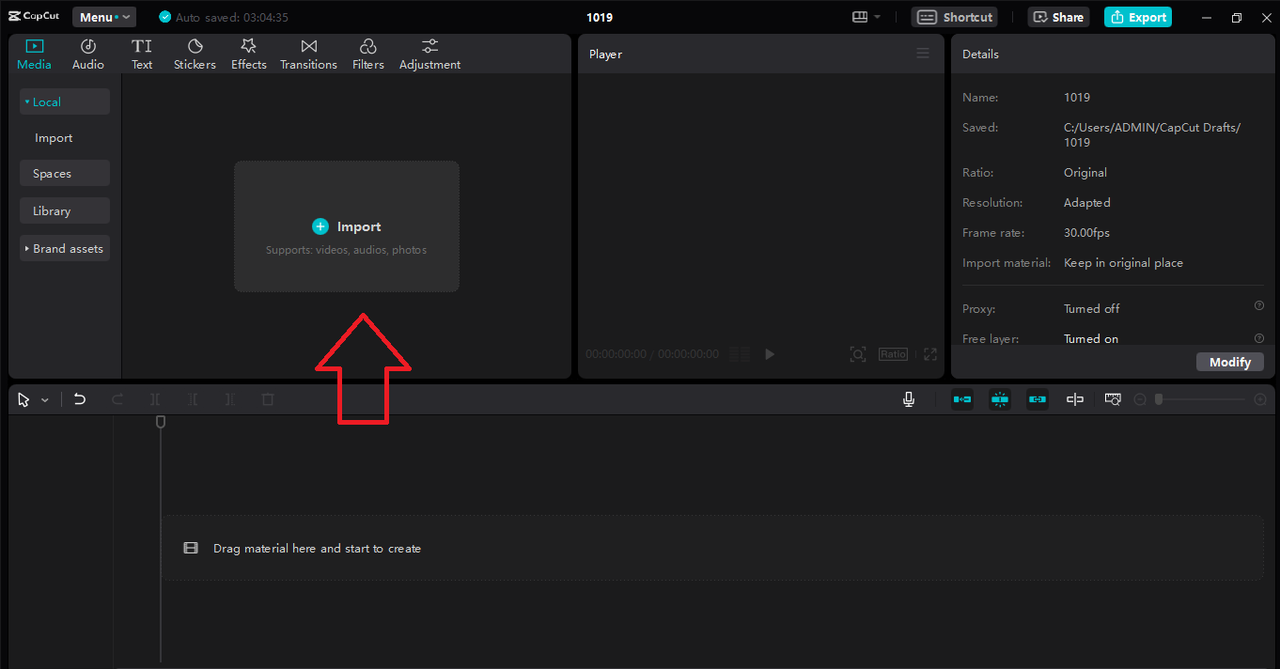Click the player timecode display

click(652, 354)
